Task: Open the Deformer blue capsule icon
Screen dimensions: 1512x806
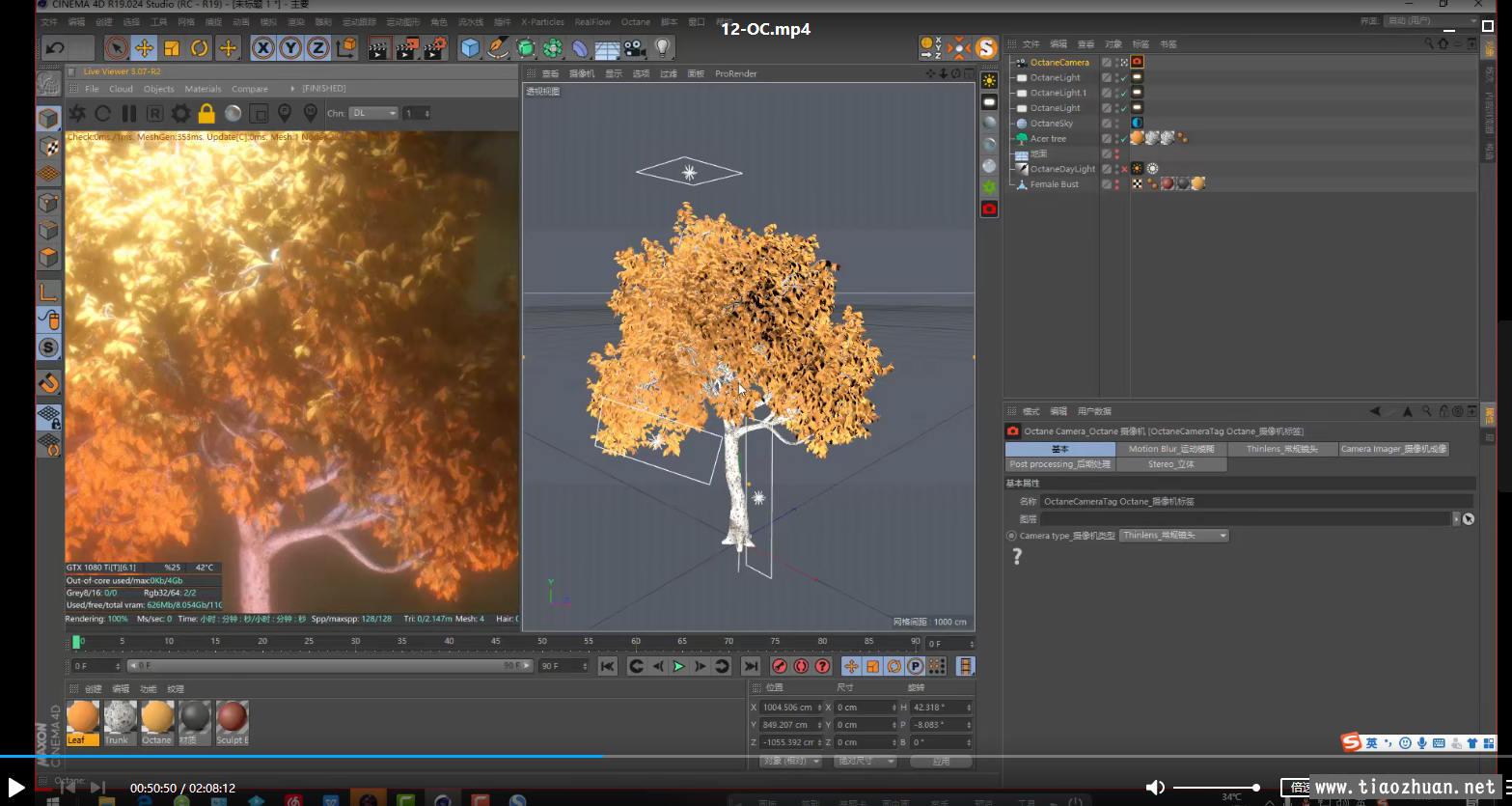Action: (x=580, y=47)
